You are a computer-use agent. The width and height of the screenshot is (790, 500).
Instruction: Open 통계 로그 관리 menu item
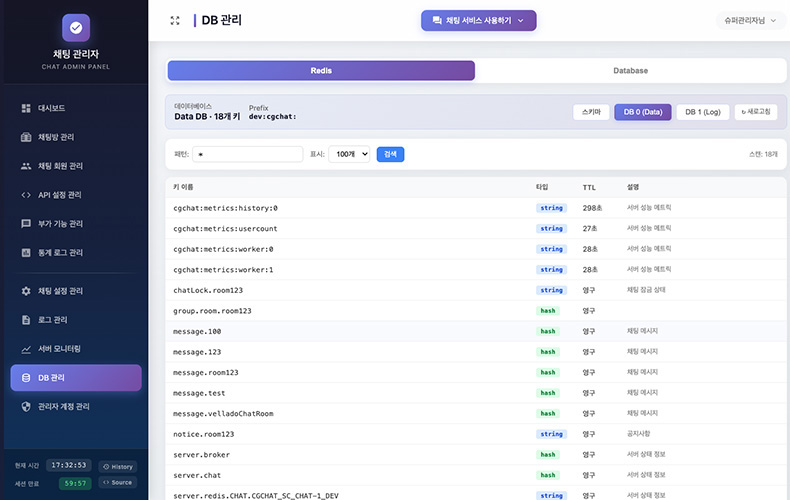[x=76, y=253]
